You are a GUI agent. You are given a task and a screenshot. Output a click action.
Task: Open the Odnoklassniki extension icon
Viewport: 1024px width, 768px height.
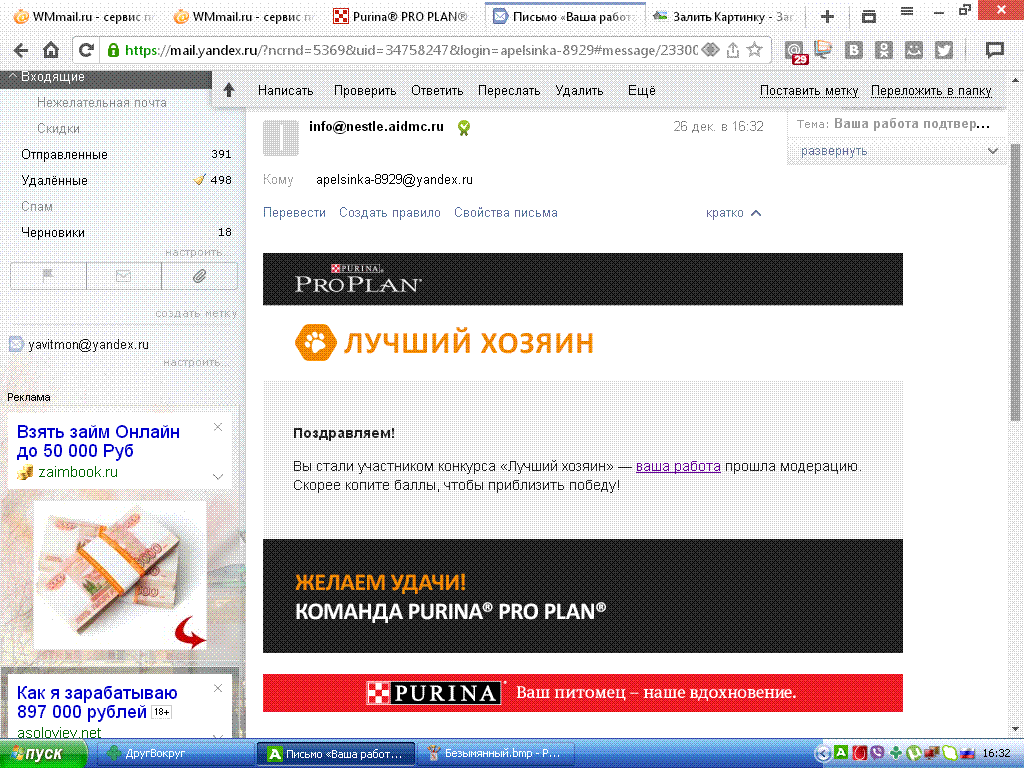[x=884, y=50]
